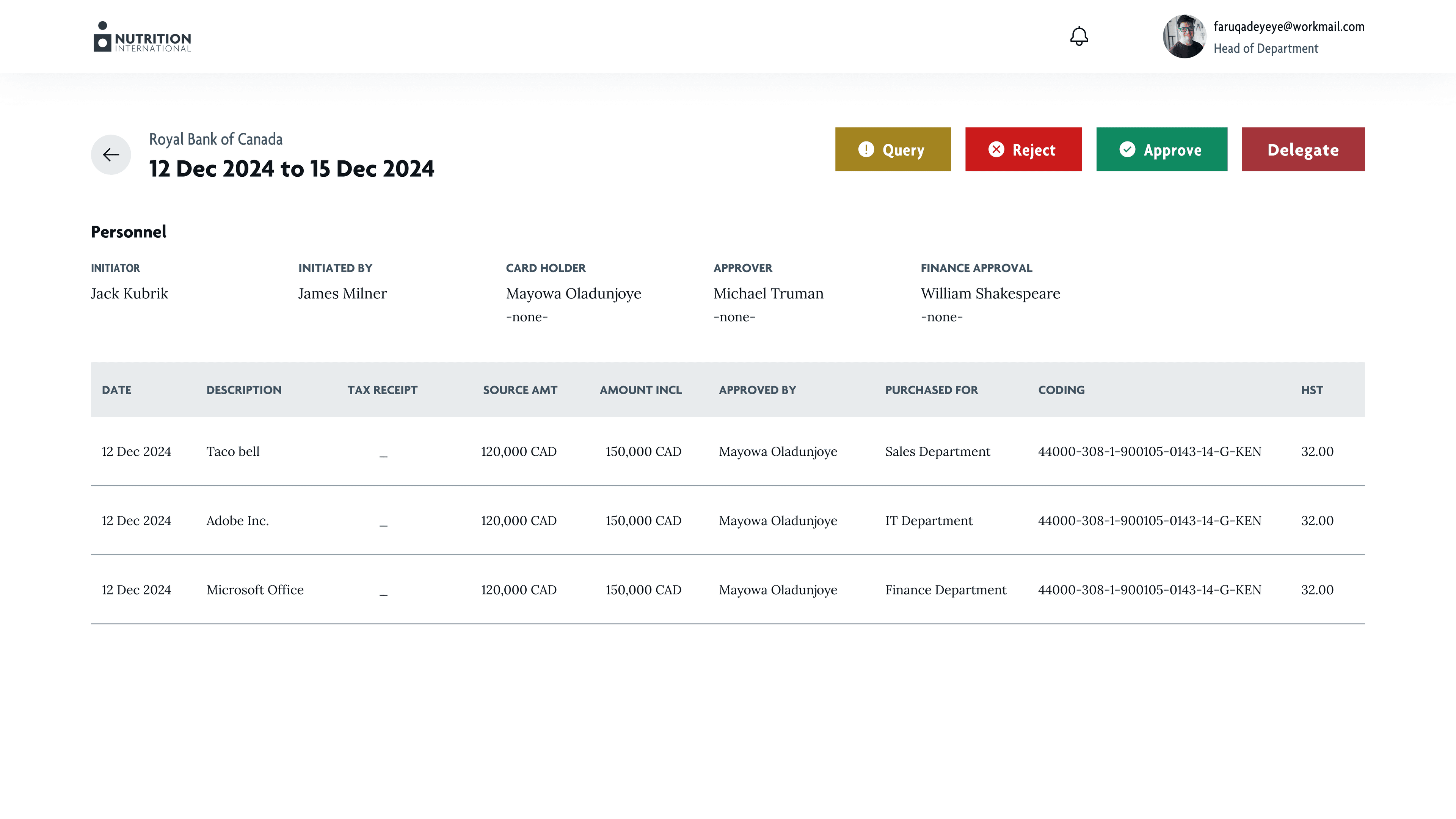Screen dimensions: 1456x819
Task: Select initiator name Jack Kubrik
Action: point(129,293)
